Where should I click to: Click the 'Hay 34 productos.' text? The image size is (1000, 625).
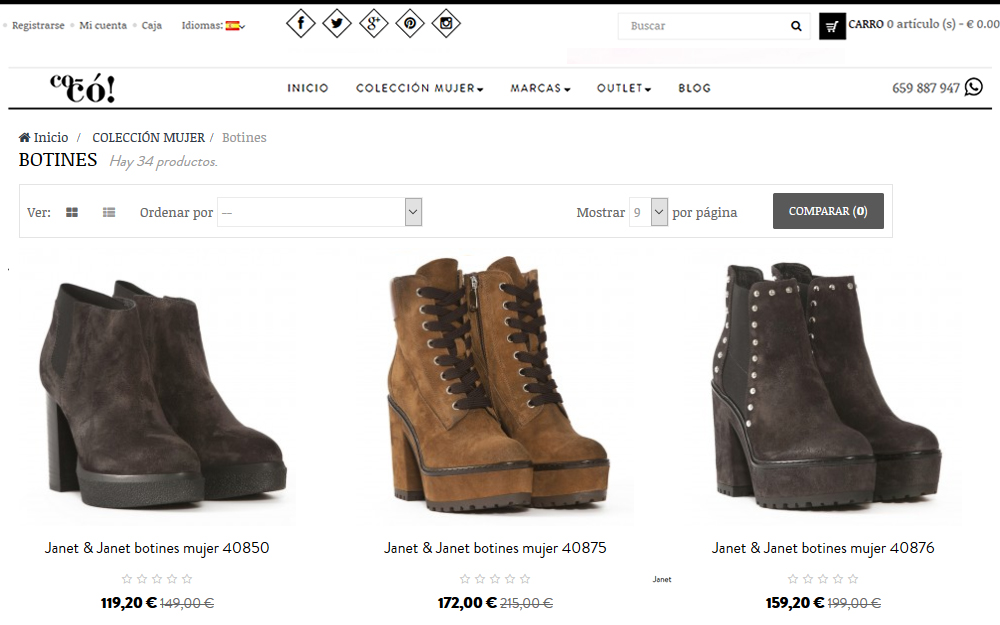[x=163, y=161]
